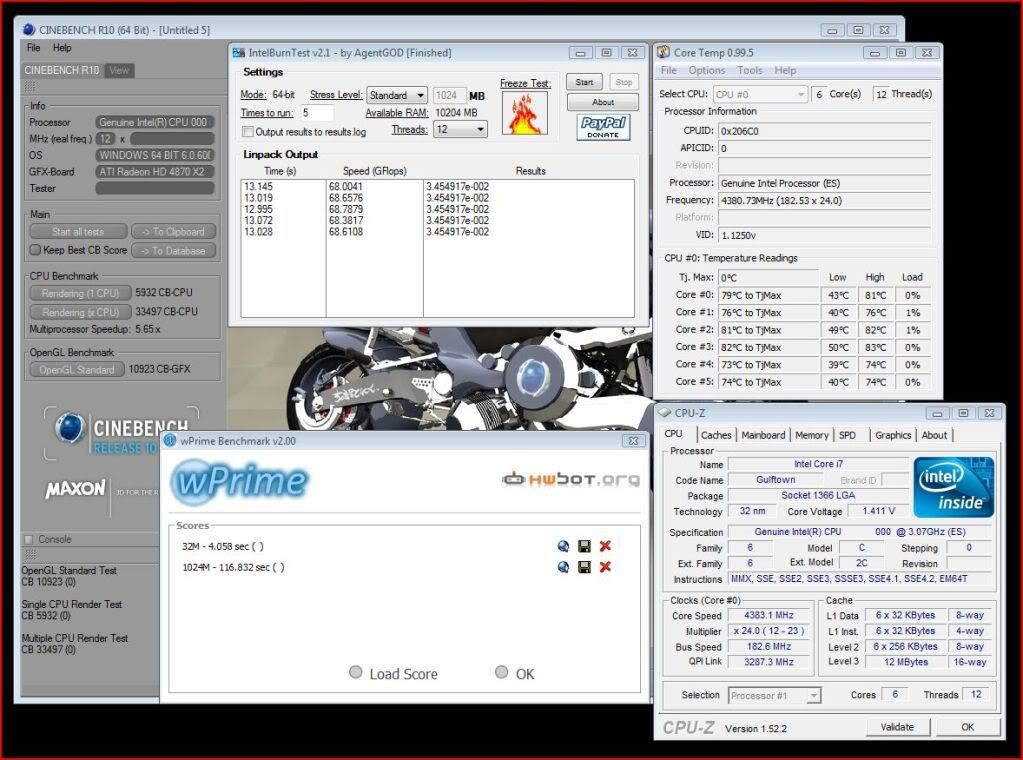The height and width of the screenshot is (760, 1023).
Task: Select the 32M - 4.058 sec score entry
Action: coord(223,547)
